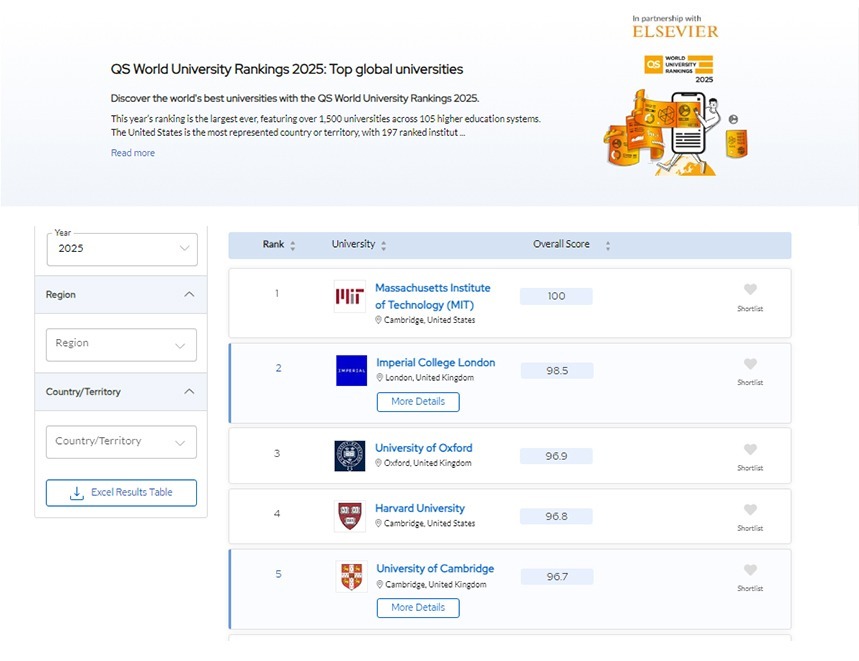Viewport: 859px width, 661px height.
Task: Open Harvard University link
Action: (420, 508)
